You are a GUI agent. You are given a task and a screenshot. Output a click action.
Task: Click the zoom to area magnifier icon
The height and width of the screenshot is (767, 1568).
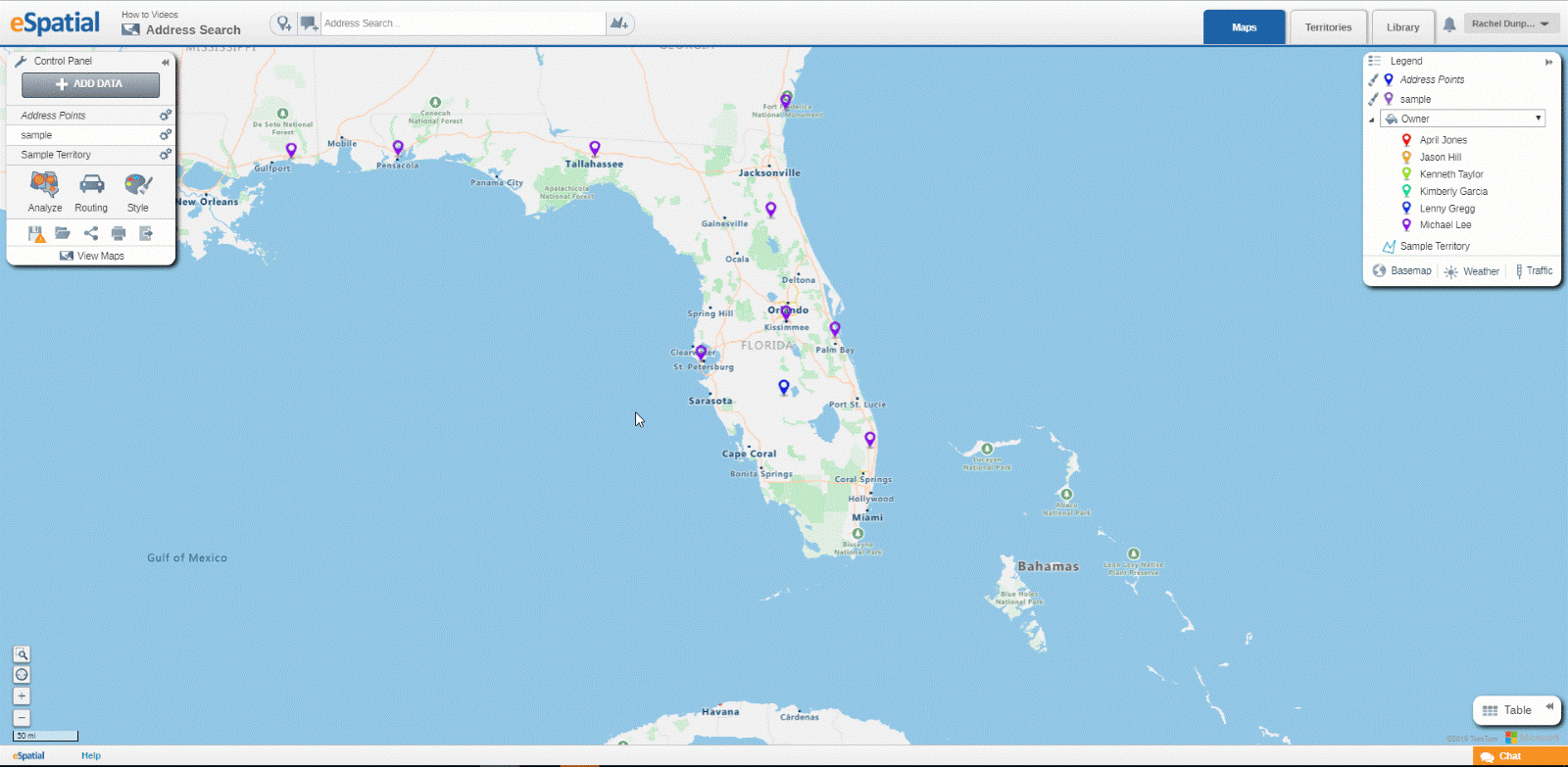pos(22,654)
